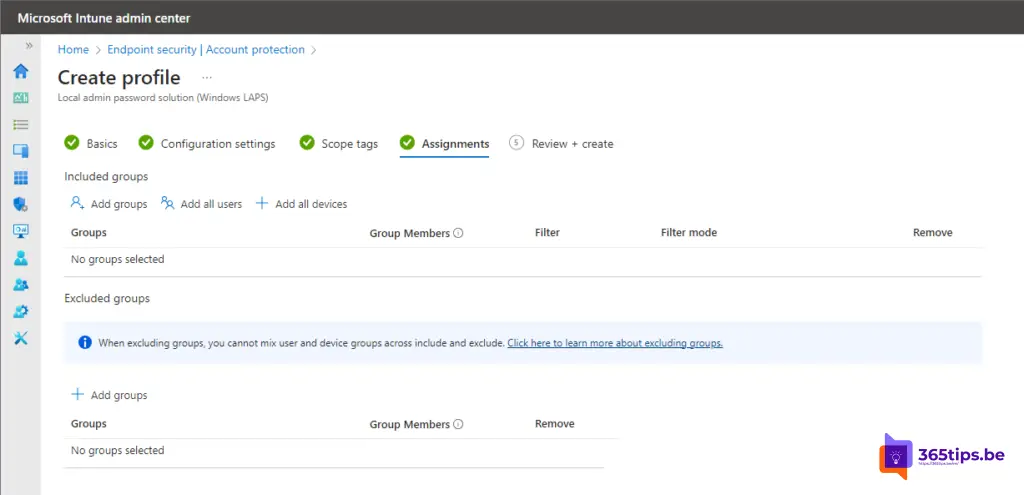Show info for included Group Members
This screenshot has width=1024, height=495.
point(458,233)
